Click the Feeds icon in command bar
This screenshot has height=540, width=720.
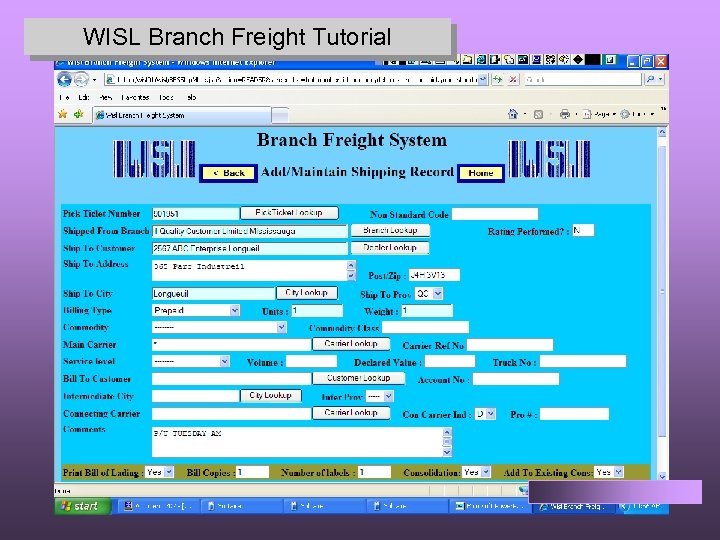coord(539,114)
